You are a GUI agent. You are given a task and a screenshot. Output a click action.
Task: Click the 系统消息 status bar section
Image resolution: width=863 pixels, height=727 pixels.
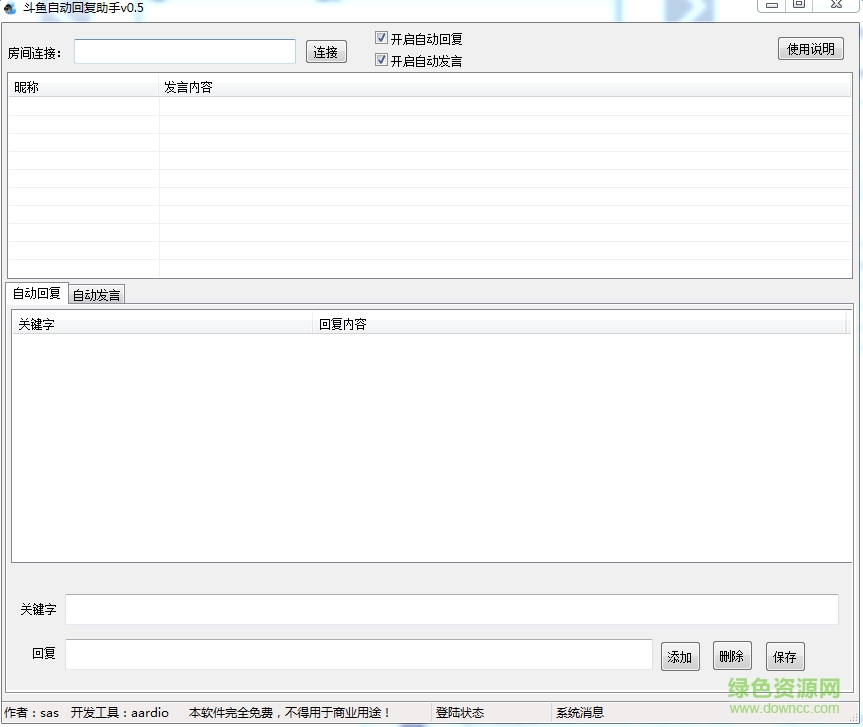580,713
